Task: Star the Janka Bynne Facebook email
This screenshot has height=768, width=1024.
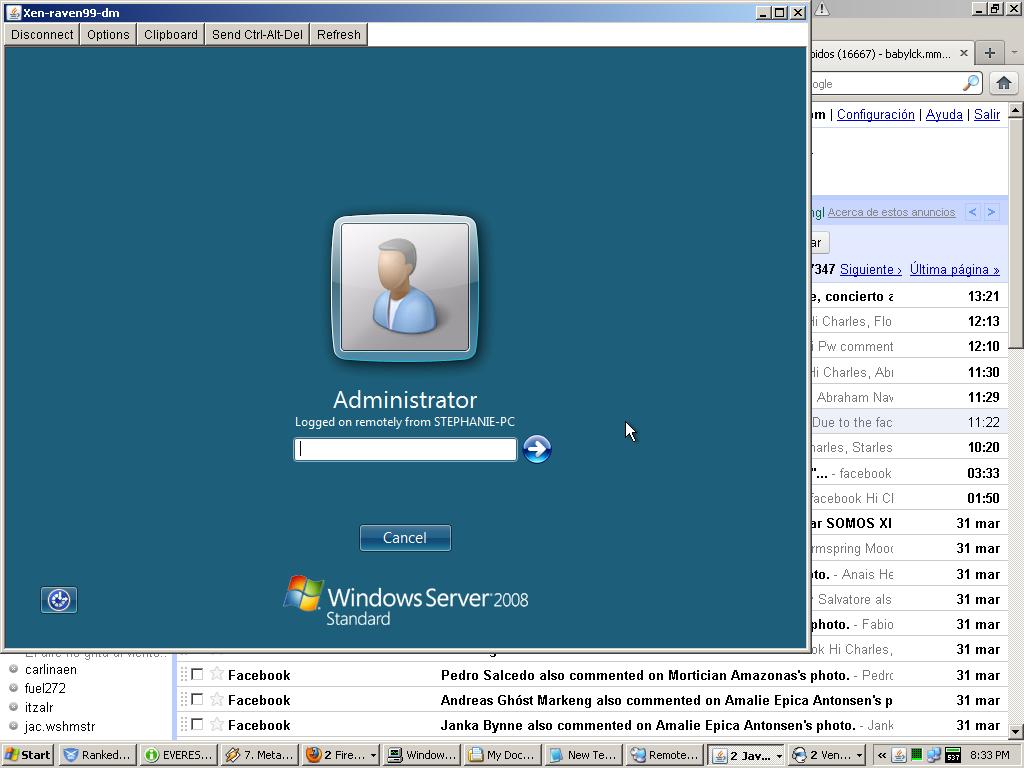Action: coord(217,725)
